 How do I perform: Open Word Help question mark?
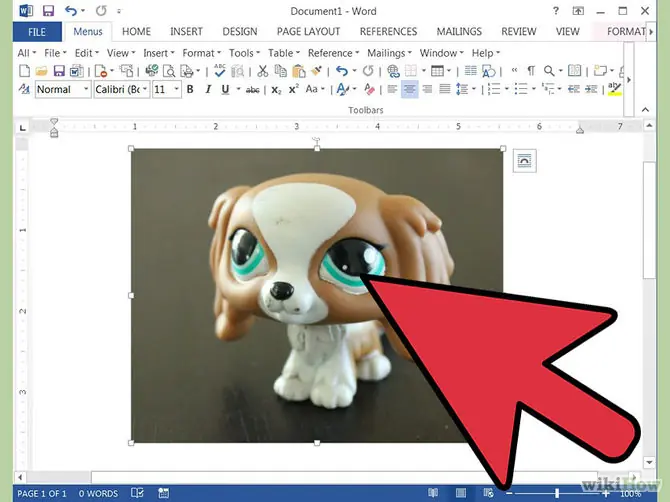coord(555,11)
